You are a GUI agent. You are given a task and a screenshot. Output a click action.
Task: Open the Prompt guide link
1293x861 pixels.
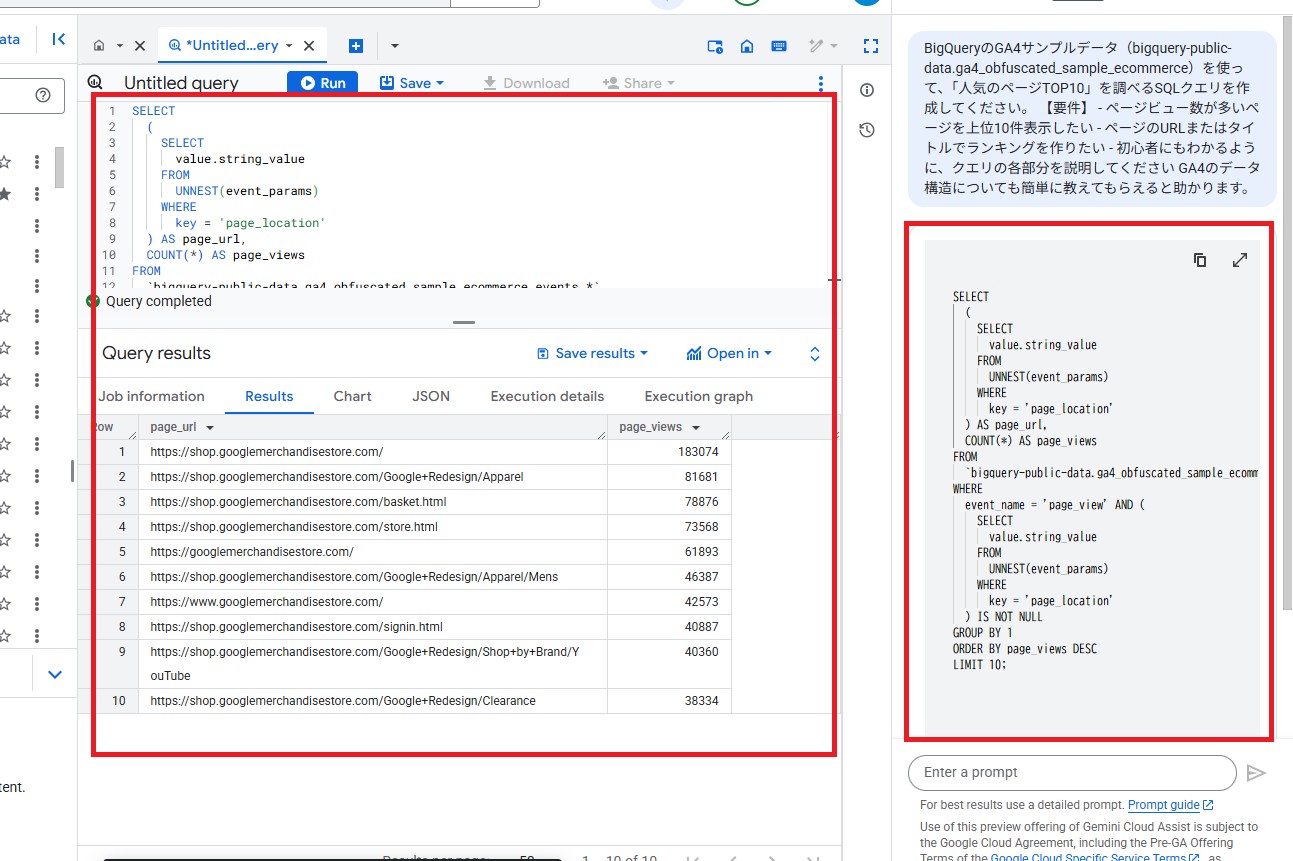1170,805
